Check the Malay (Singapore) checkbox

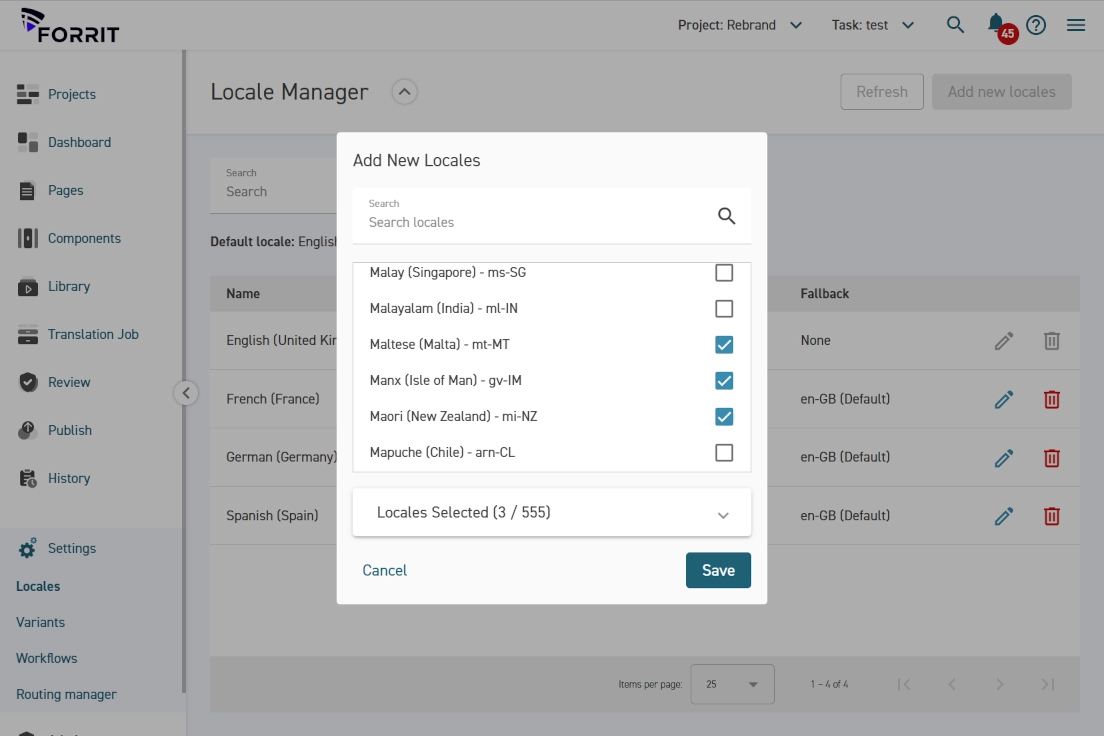pyautogui.click(x=724, y=273)
